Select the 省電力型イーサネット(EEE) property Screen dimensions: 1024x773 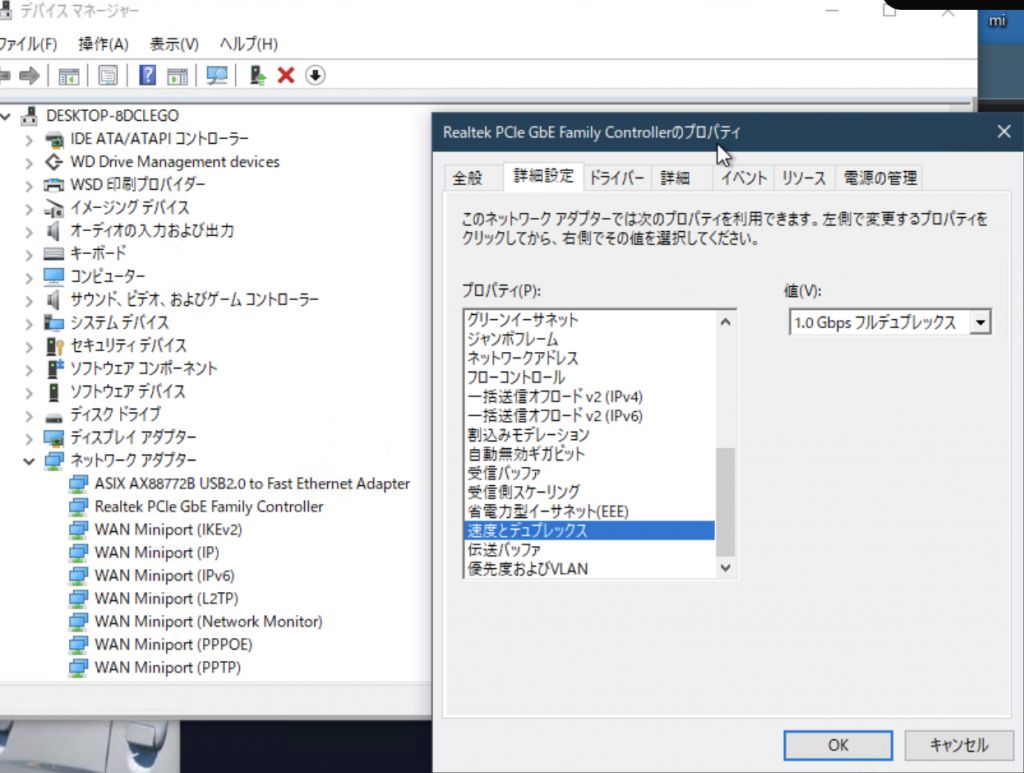click(589, 511)
